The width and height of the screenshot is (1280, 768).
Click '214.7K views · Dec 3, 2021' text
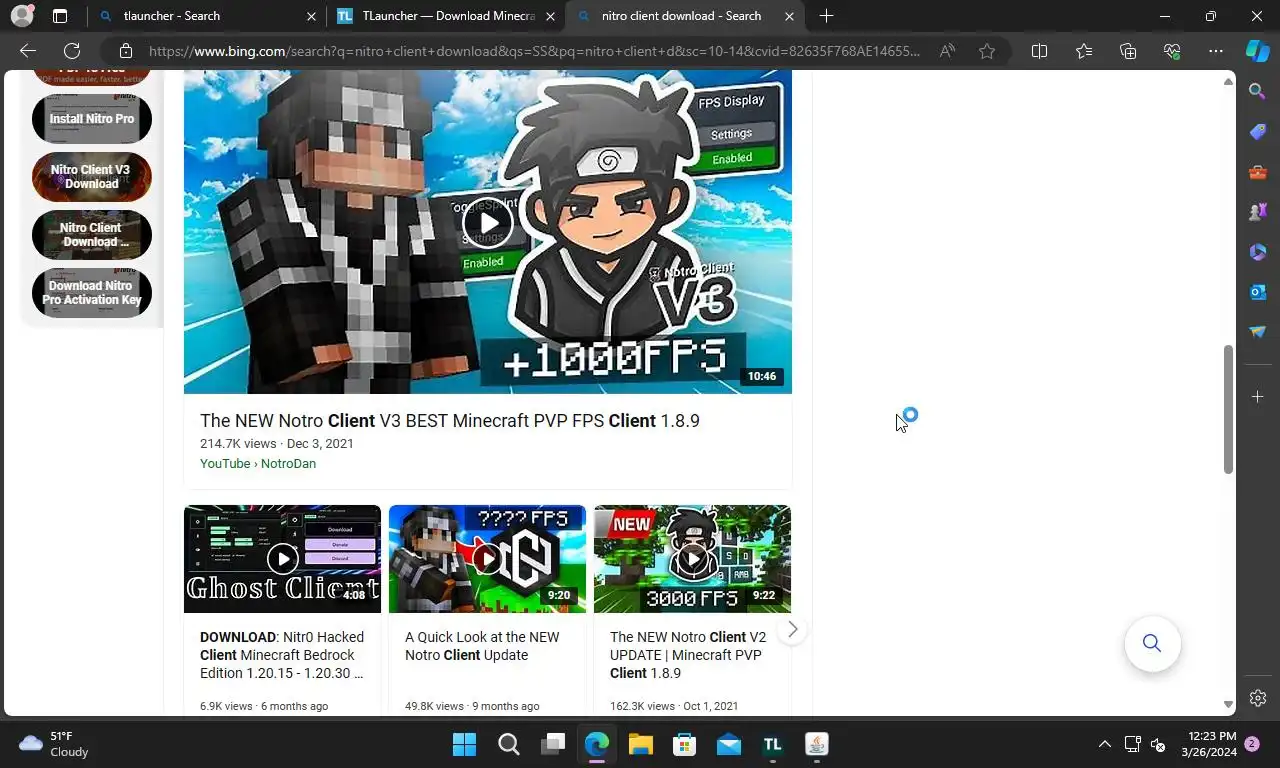[276, 443]
